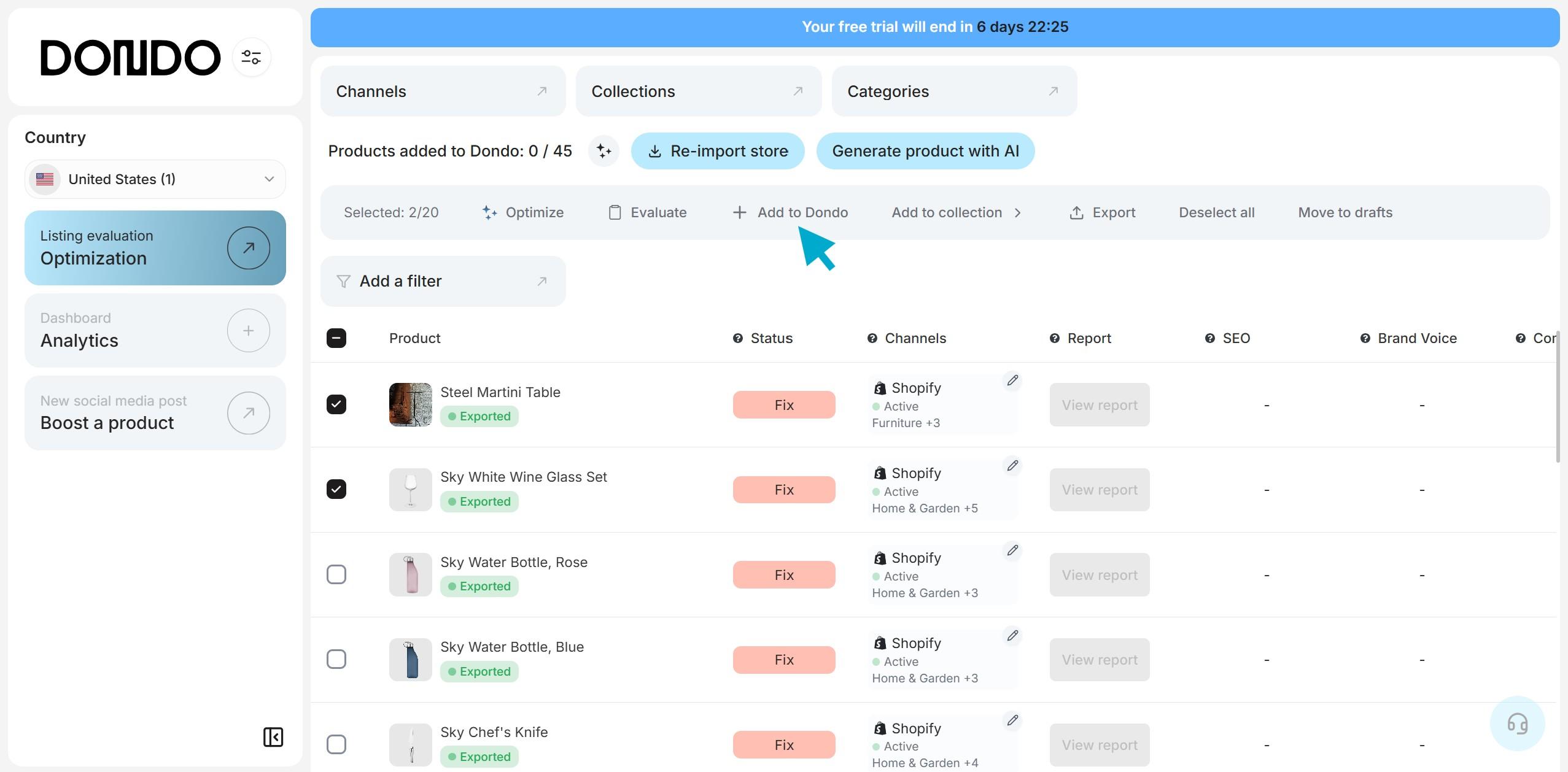Click the Re-import store button
The height and width of the screenshot is (772, 1568).
tap(717, 151)
